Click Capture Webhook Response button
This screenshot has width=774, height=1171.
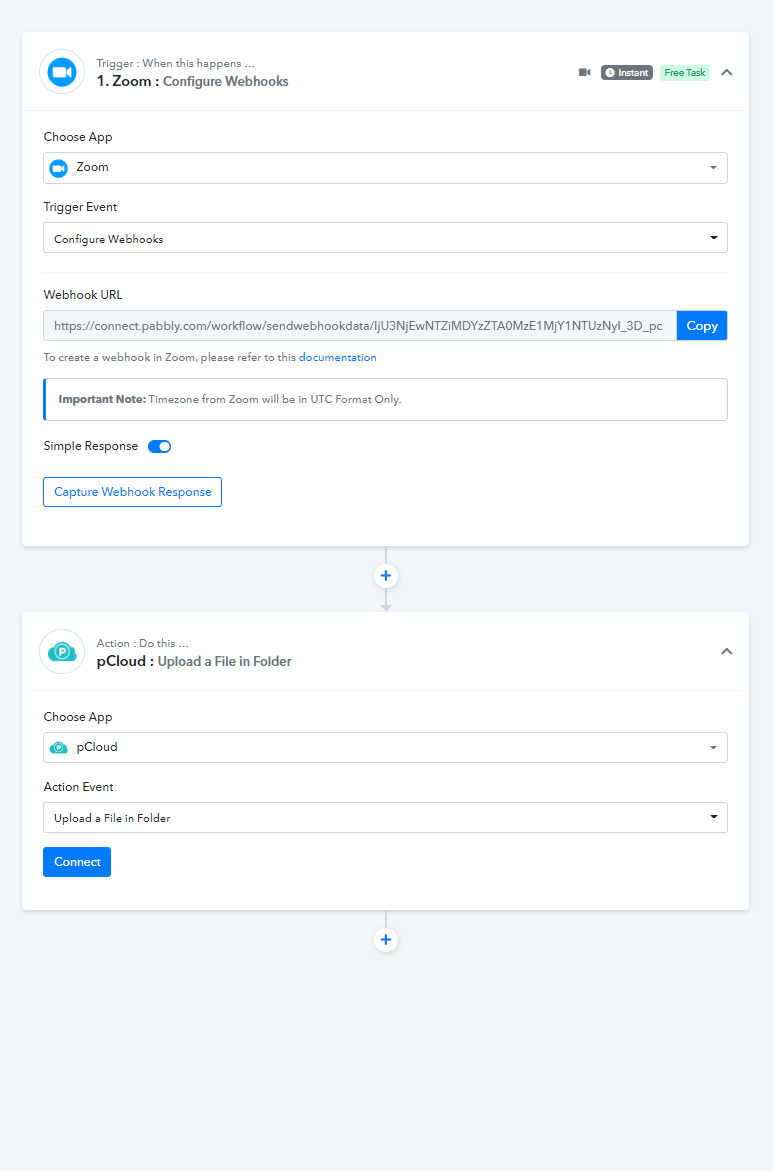(x=132, y=492)
